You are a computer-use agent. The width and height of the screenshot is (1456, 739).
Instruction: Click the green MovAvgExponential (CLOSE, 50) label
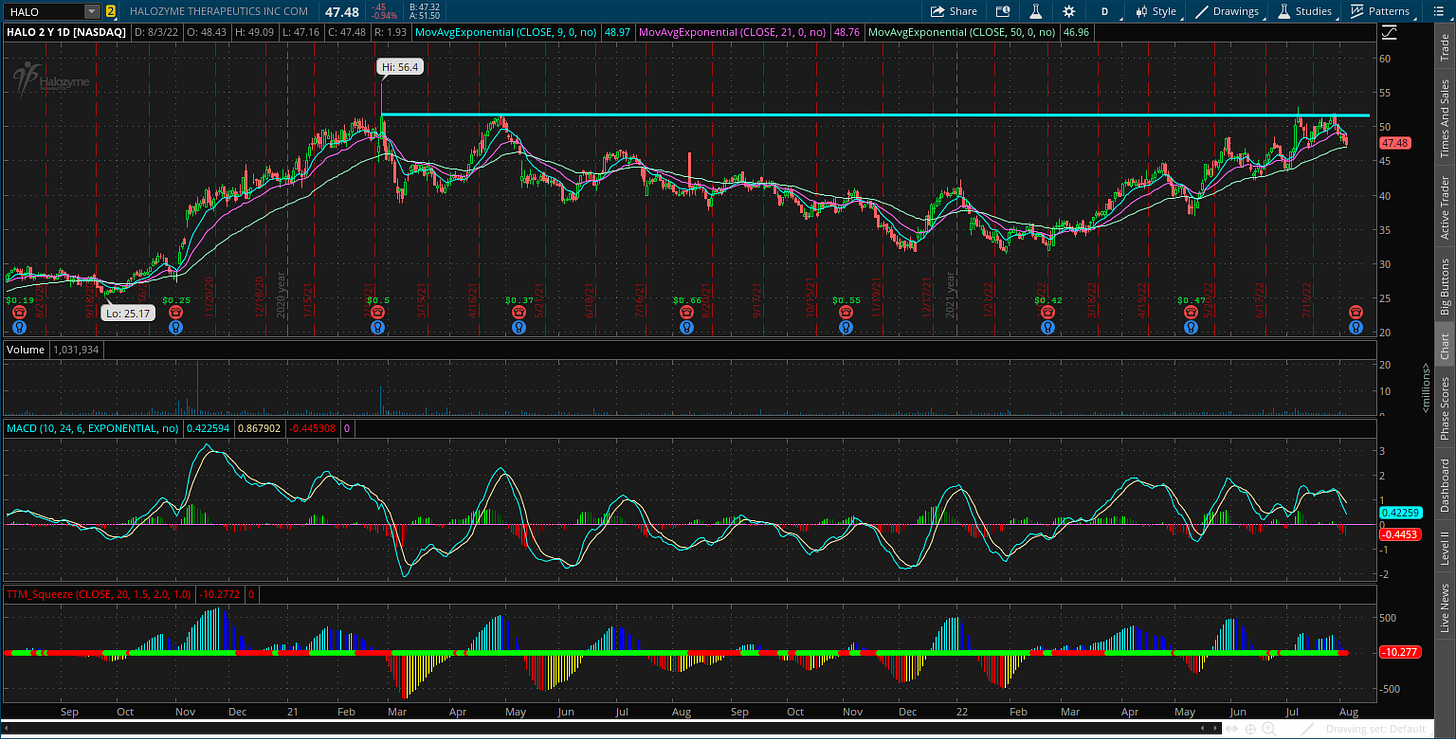click(x=962, y=33)
